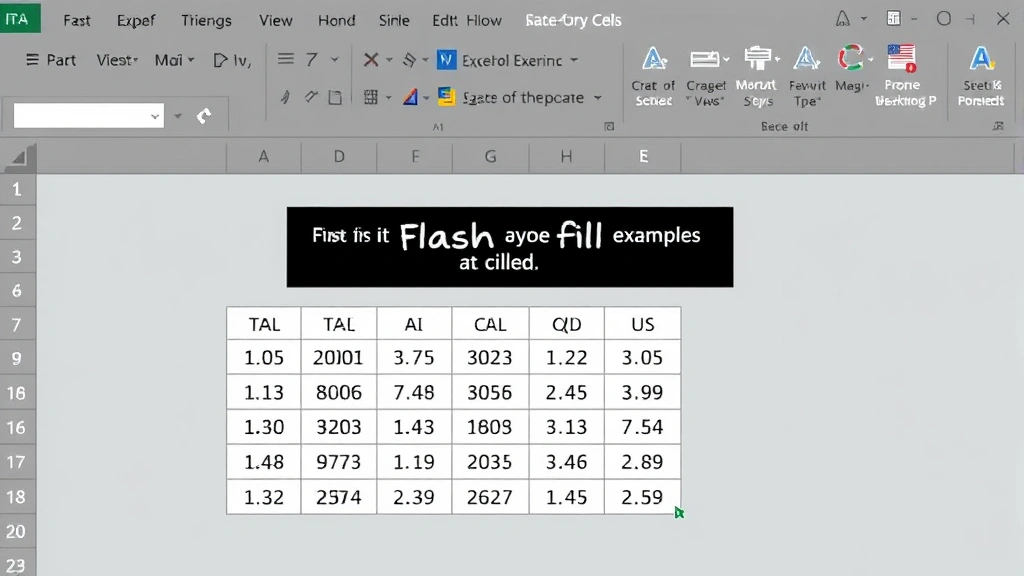The image size is (1024, 576).
Task: Click the refresh arrow next to Name box
Action: click(205, 116)
